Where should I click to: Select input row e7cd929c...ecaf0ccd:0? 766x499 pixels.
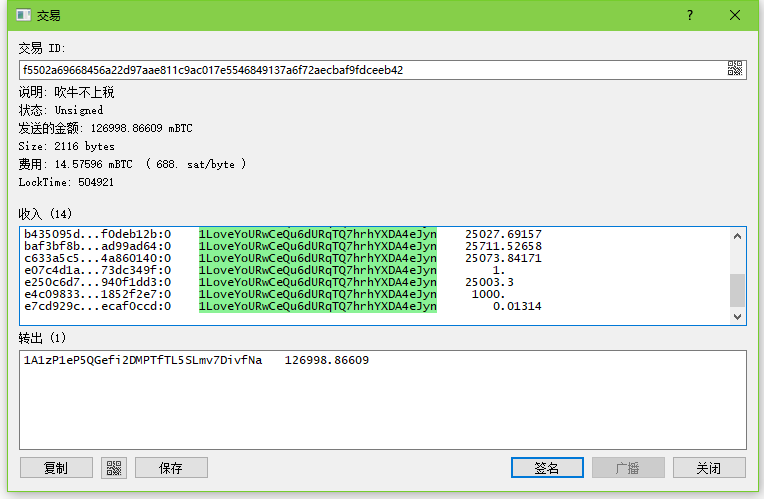[x=97, y=306]
